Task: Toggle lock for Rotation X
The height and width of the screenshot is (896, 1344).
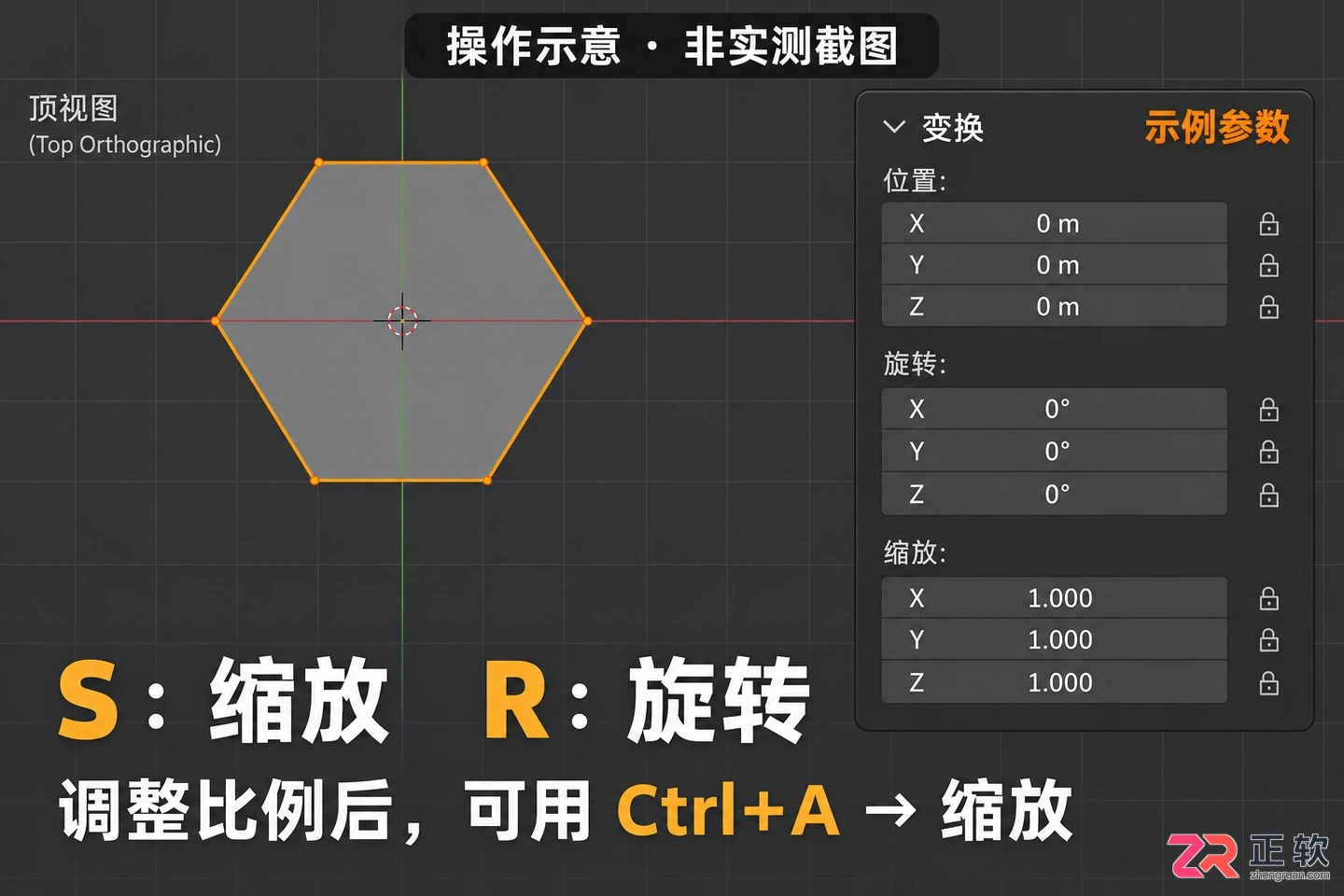Action: tap(1268, 410)
